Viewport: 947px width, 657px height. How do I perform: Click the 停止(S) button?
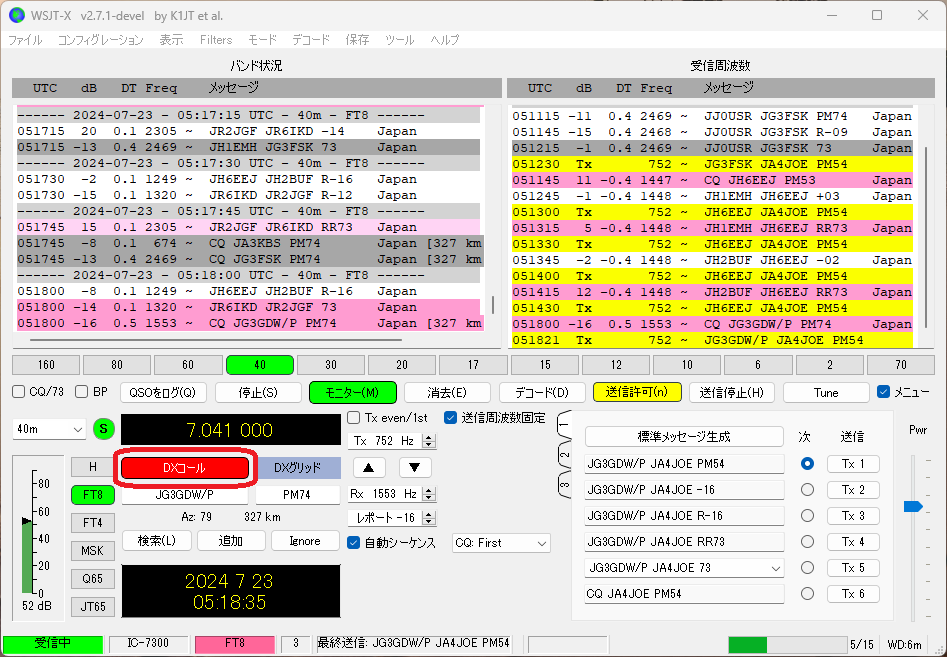click(x=258, y=393)
